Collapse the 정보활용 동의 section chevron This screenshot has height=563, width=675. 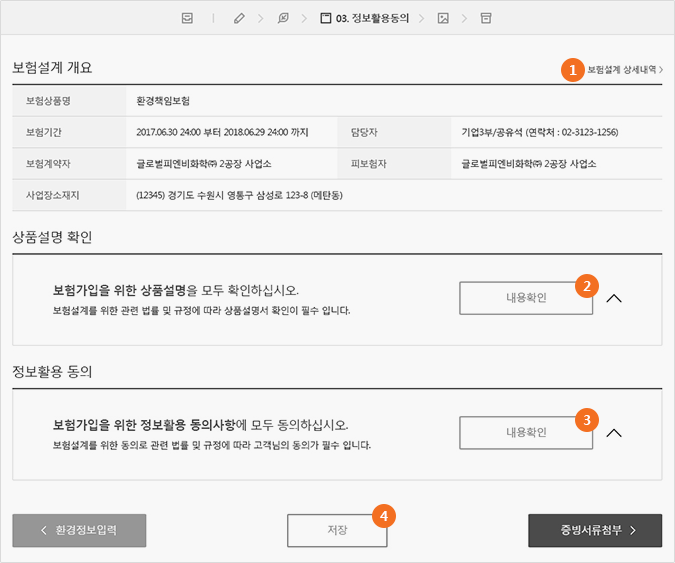coord(614,433)
